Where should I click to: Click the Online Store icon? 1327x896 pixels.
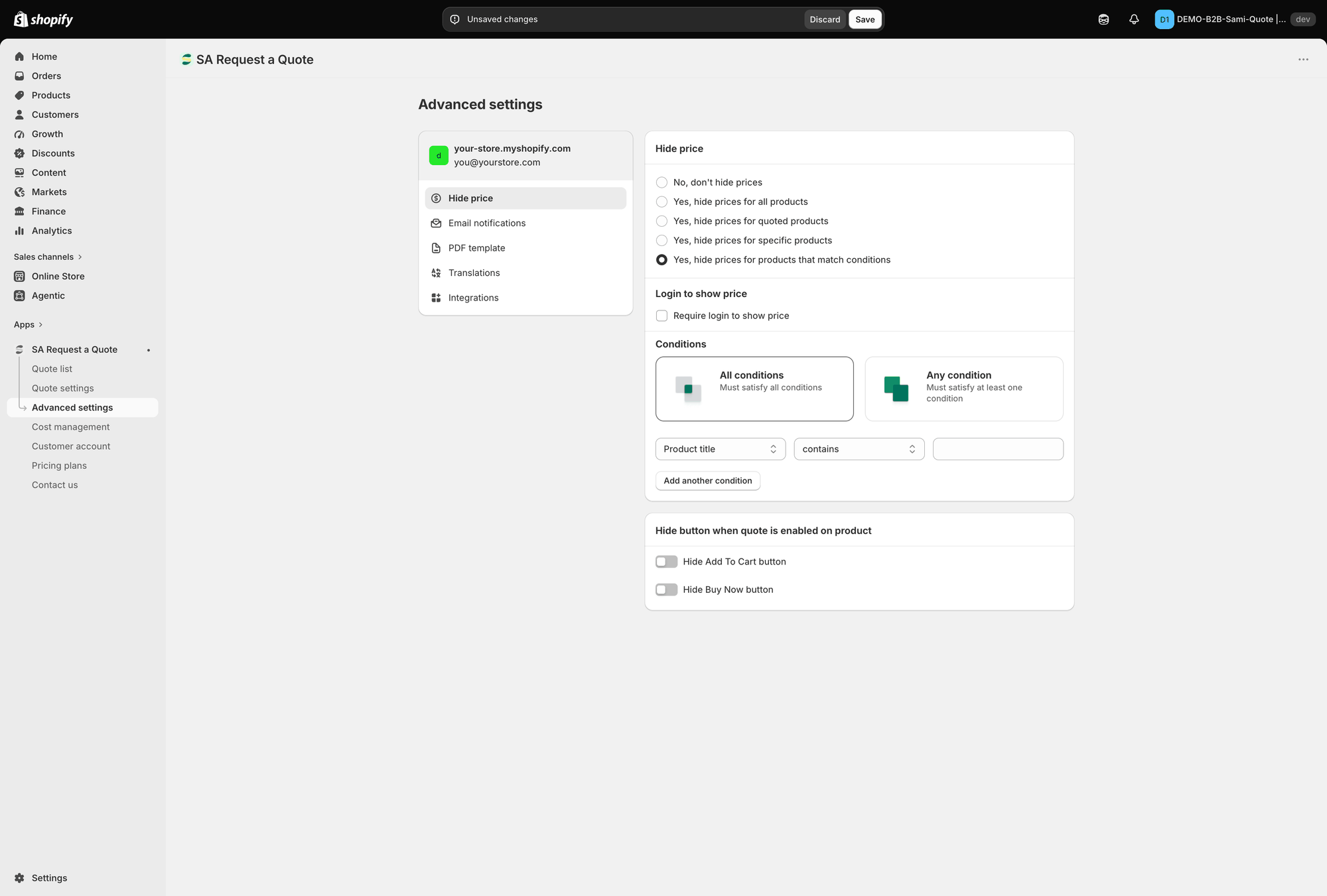(19, 276)
